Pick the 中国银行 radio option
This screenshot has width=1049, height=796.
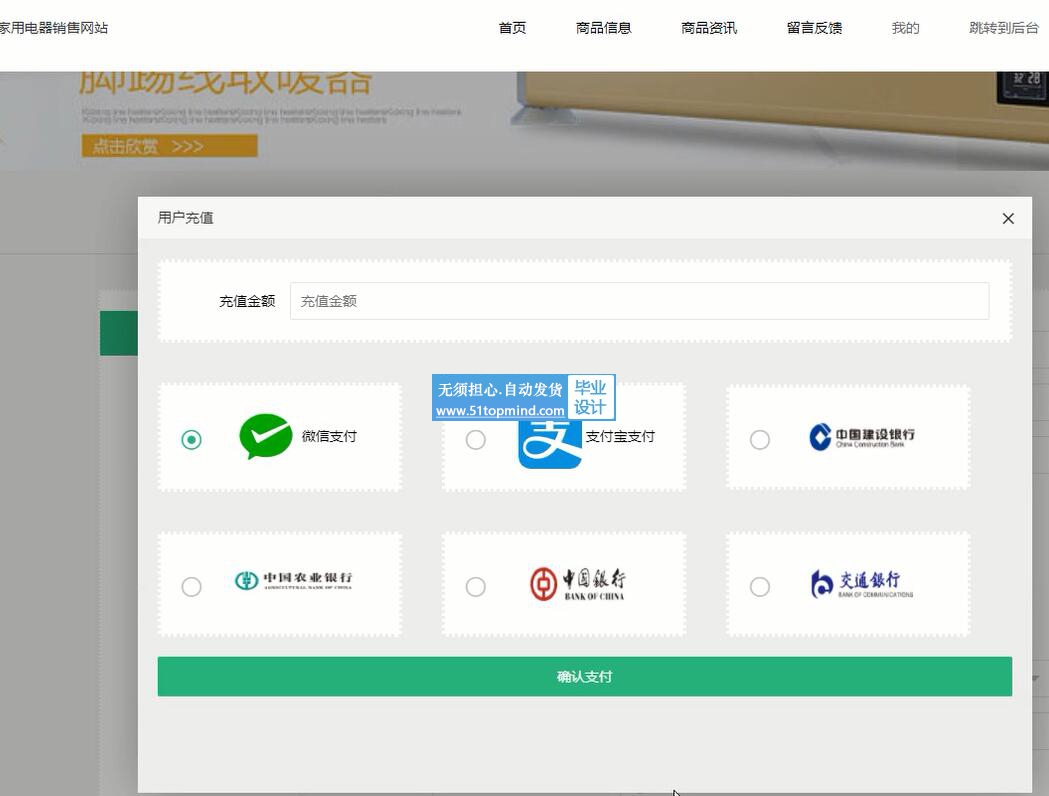pyautogui.click(x=476, y=587)
